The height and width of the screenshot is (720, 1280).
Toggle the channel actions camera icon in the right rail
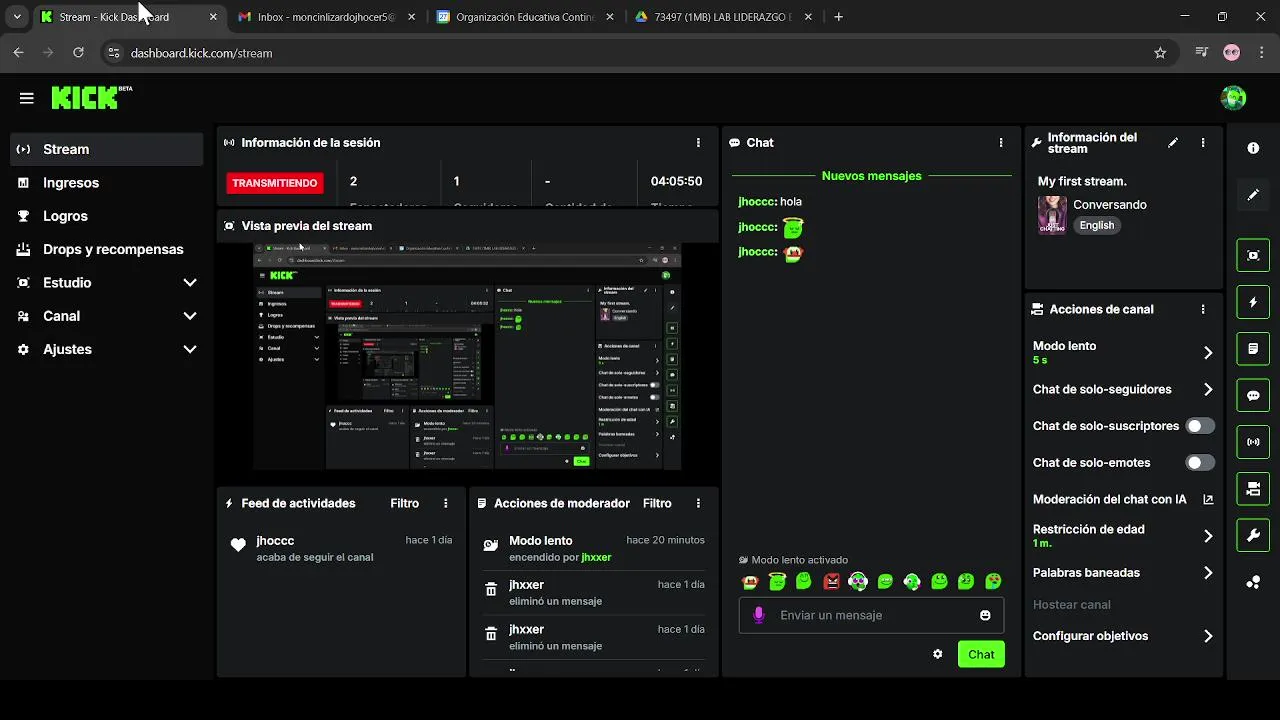pos(1253,489)
